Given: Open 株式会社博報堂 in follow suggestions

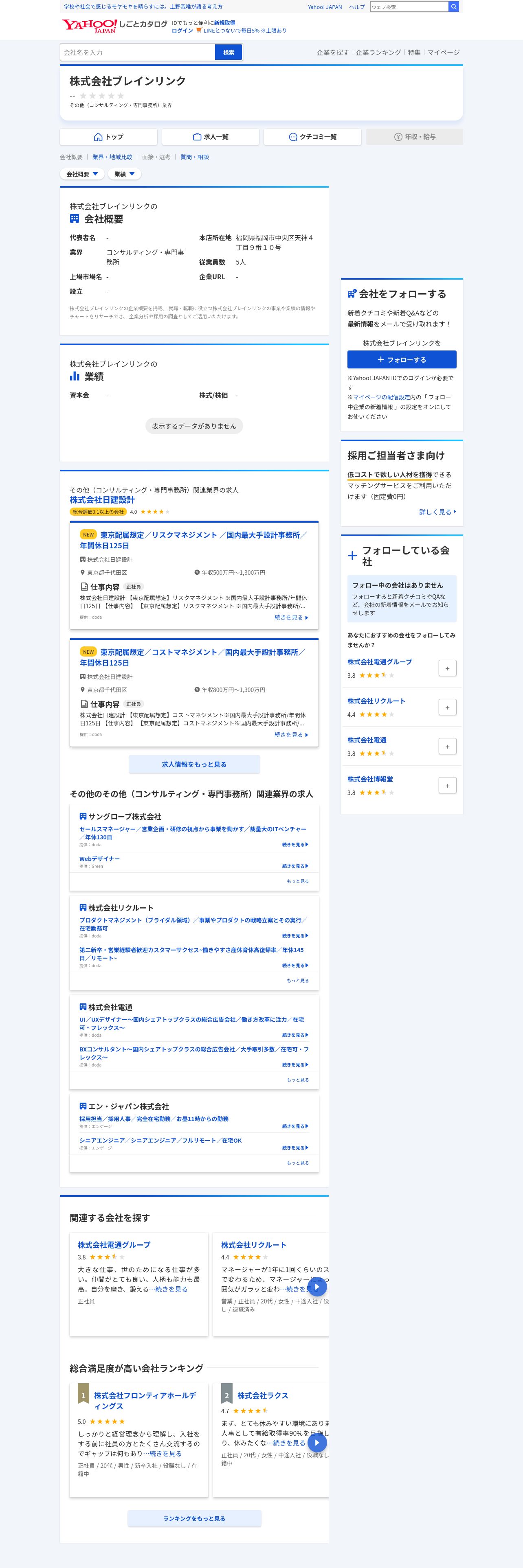Looking at the screenshot, I should [370, 779].
